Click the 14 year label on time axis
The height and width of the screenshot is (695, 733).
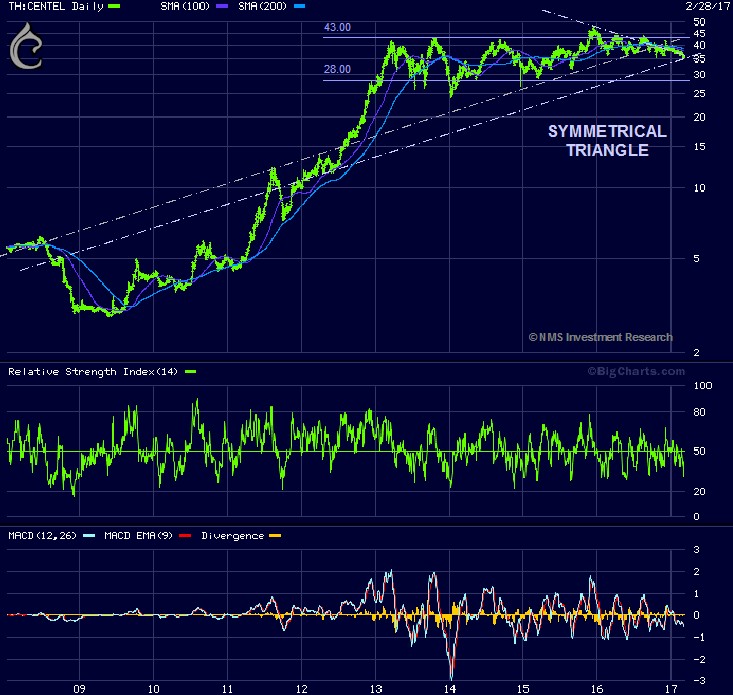click(450, 688)
